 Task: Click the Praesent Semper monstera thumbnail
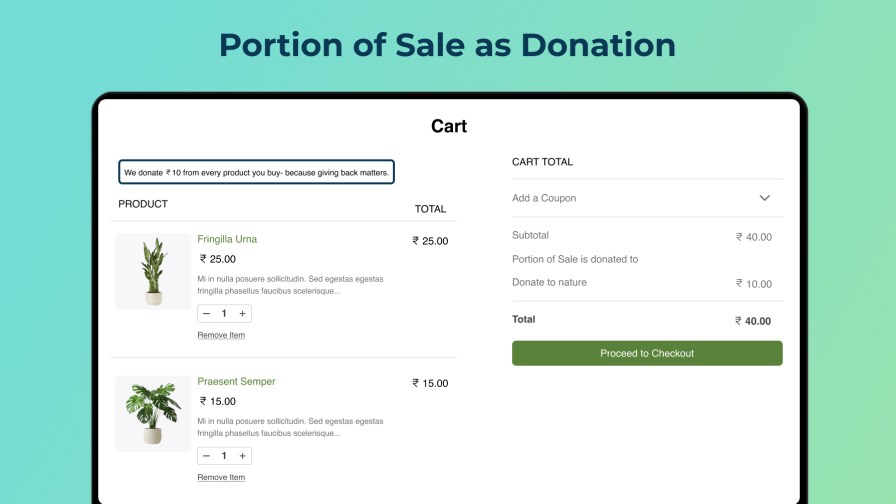pyautogui.click(x=153, y=413)
